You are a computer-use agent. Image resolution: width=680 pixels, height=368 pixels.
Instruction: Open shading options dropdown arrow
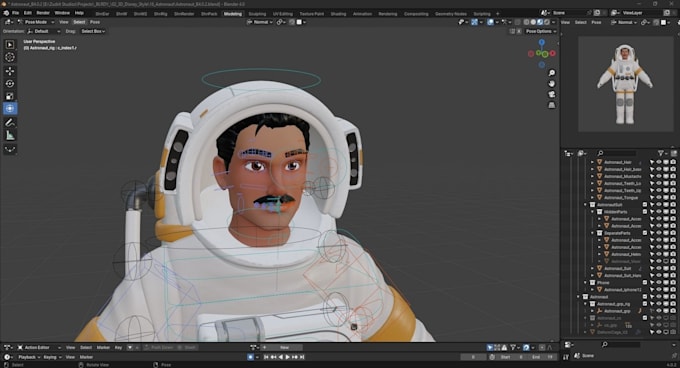point(554,22)
